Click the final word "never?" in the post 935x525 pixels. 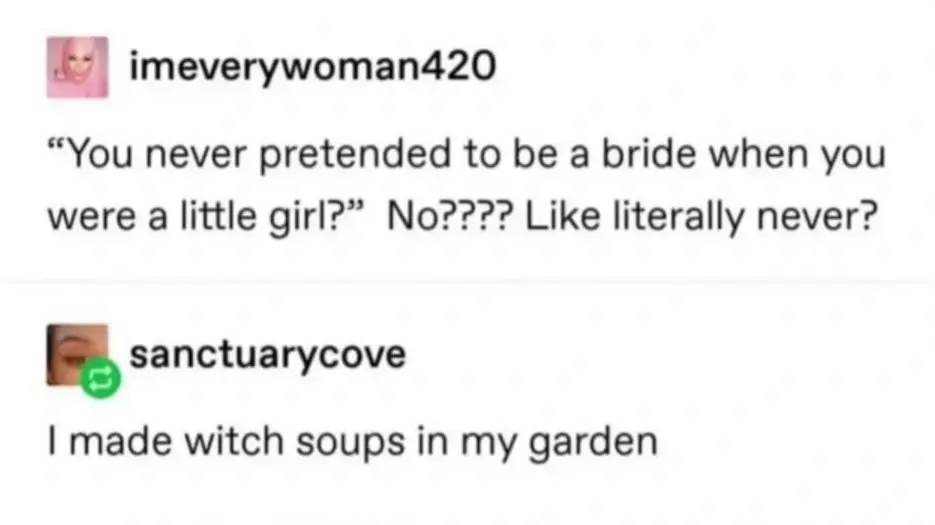(x=817, y=216)
